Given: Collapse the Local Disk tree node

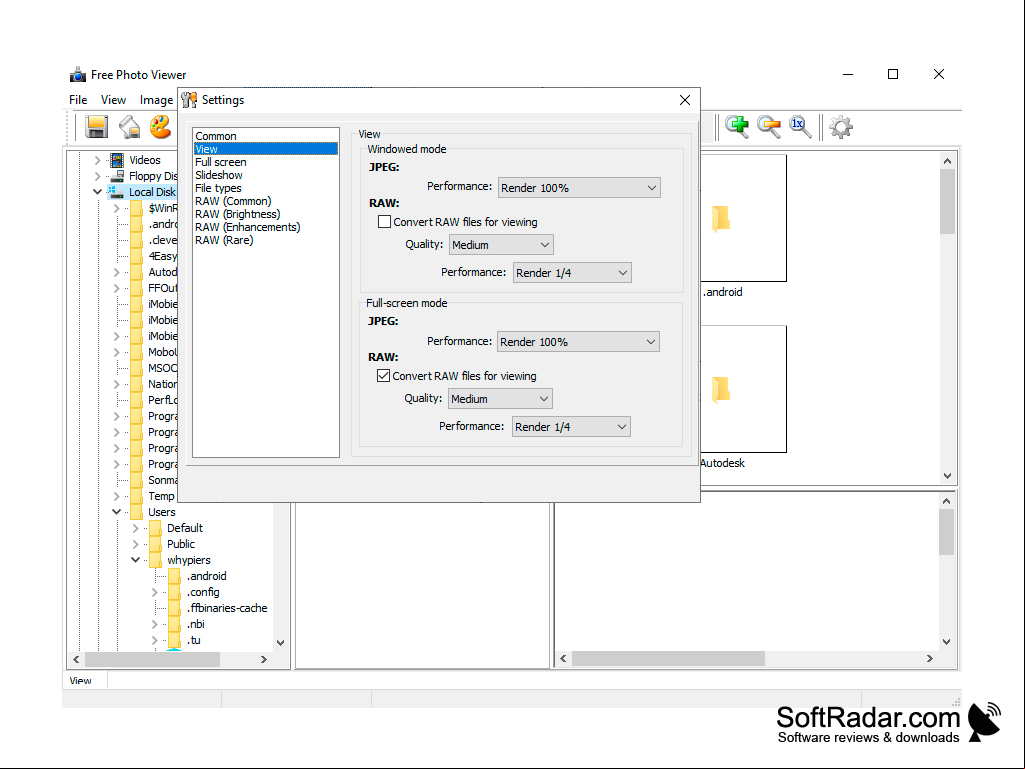Looking at the screenshot, I should (97, 192).
